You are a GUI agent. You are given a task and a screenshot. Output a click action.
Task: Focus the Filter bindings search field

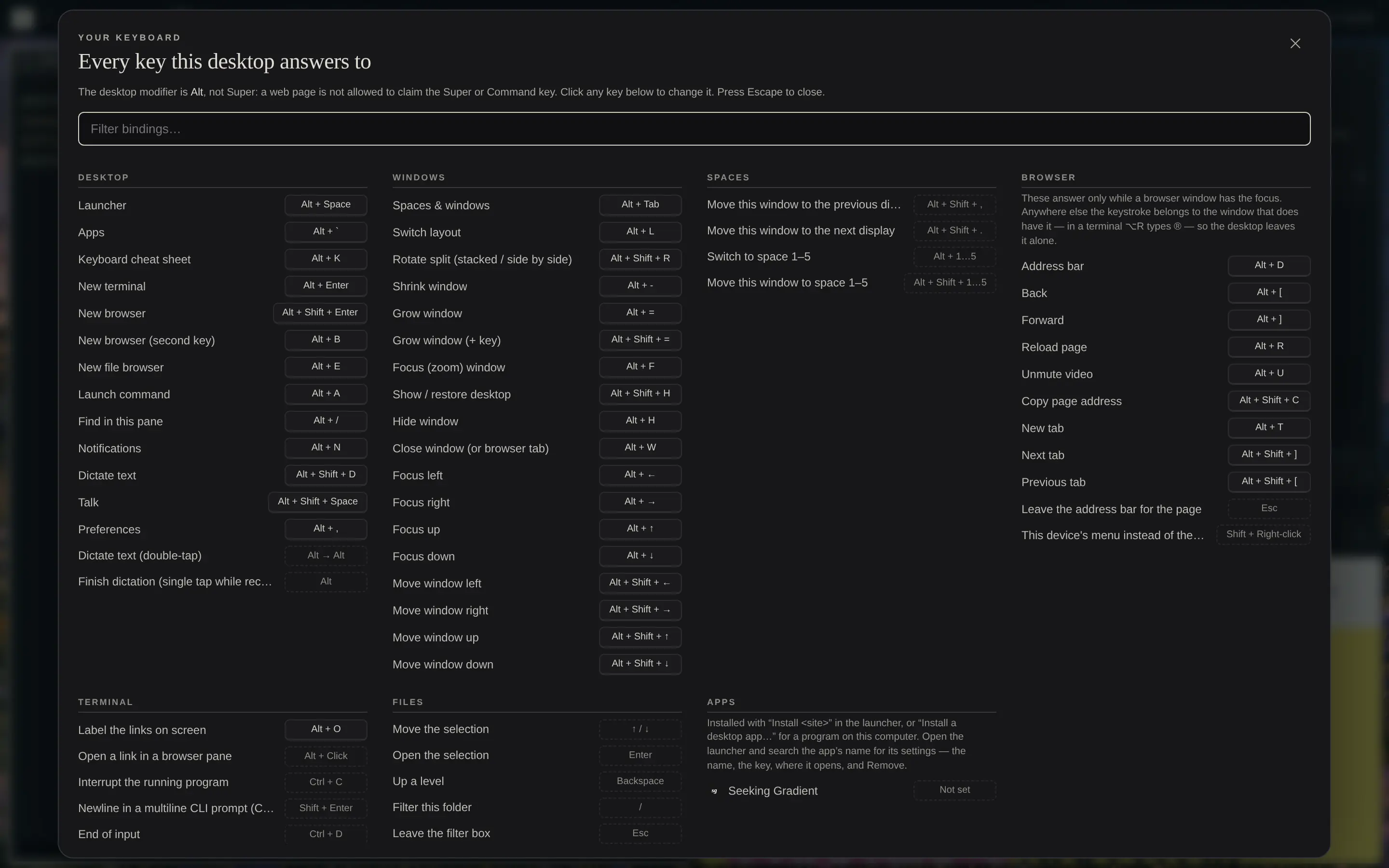click(x=694, y=129)
